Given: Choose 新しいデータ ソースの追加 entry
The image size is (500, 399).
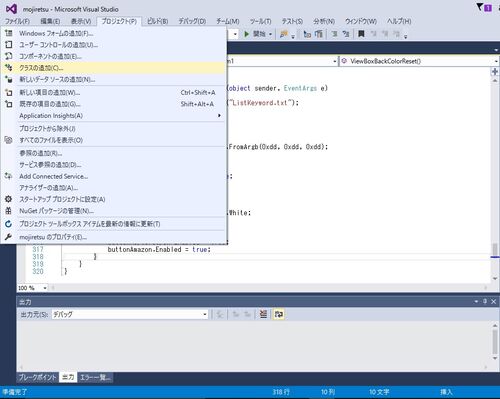Looking at the screenshot, I should [113, 80].
